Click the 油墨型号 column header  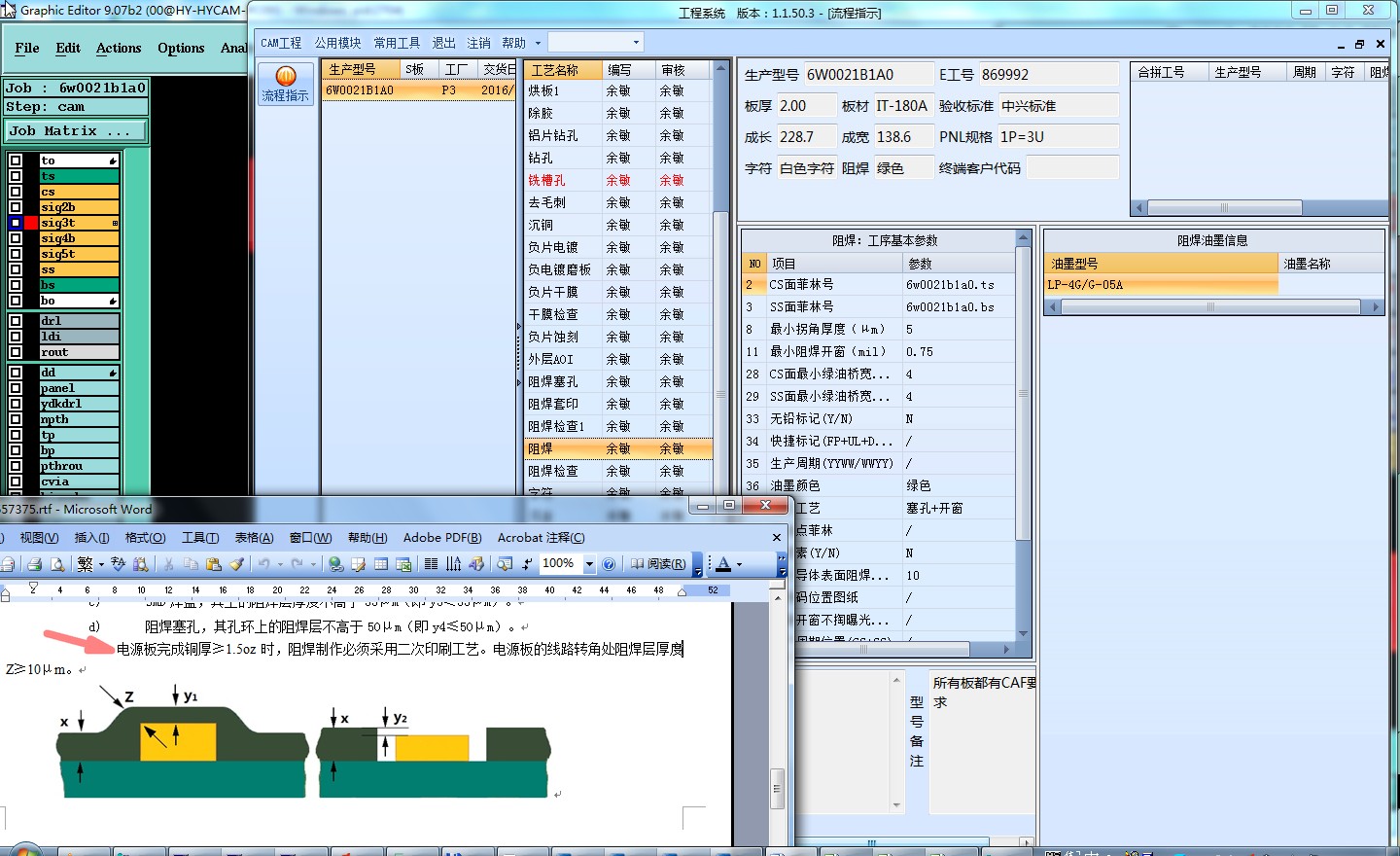point(1162,264)
